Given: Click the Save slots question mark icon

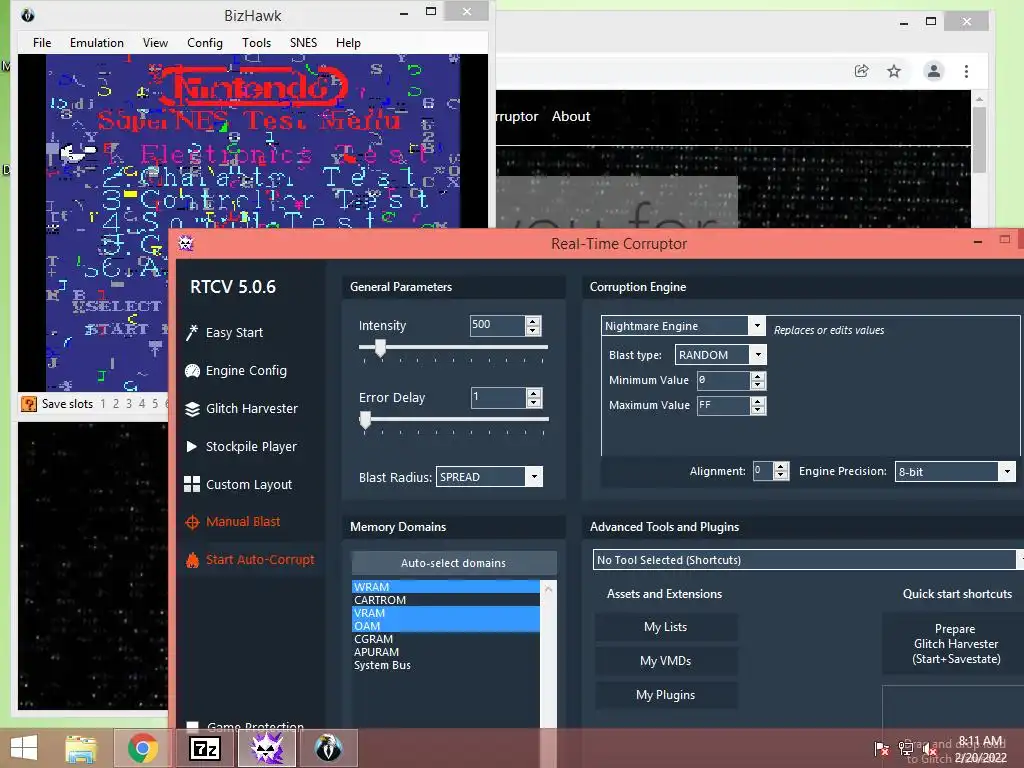Looking at the screenshot, I should pos(29,404).
